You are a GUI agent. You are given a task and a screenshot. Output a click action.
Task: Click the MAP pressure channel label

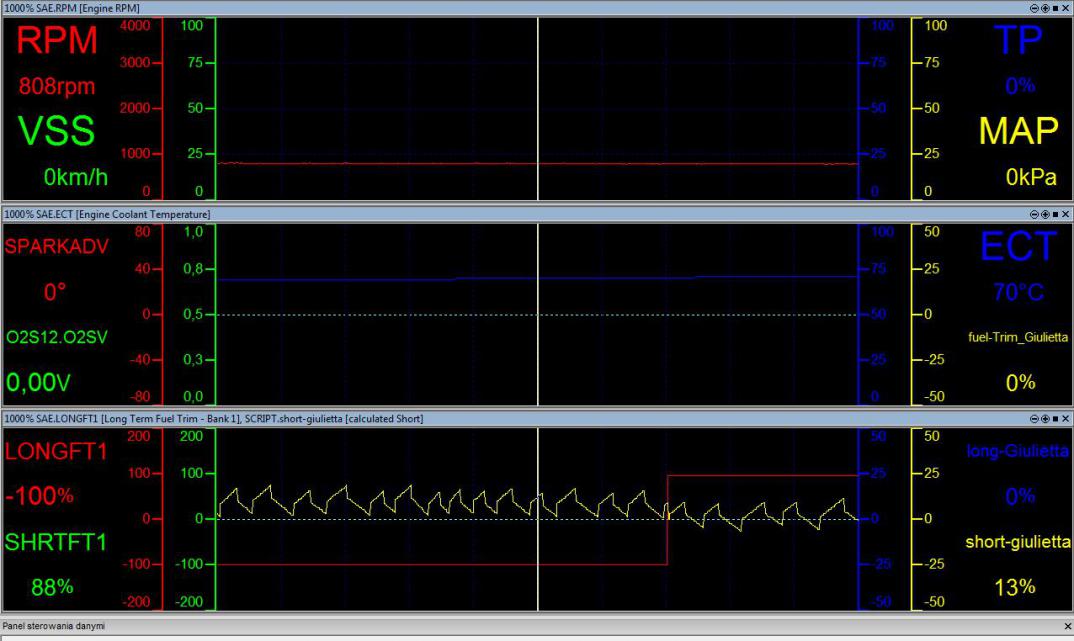point(1017,132)
